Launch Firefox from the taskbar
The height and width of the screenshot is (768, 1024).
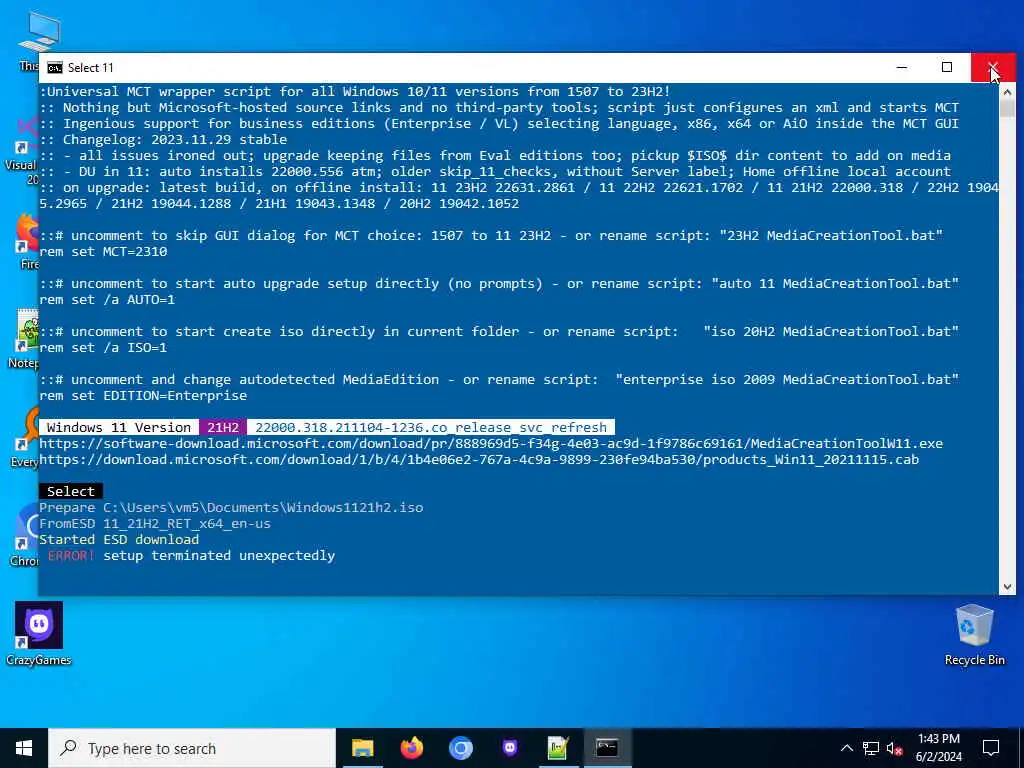[x=411, y=748]
